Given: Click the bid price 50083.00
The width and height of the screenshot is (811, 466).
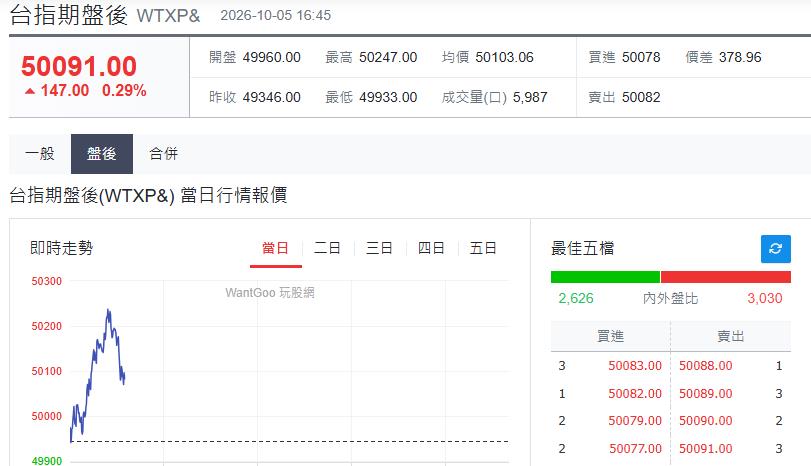Looking at the screenshot, I should coord(635,366).
